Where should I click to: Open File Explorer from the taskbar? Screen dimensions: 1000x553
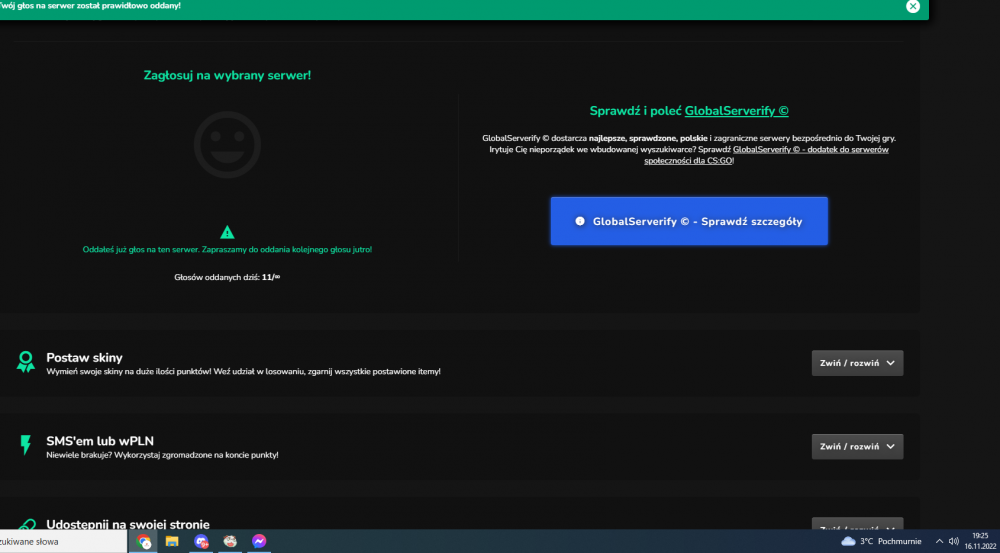(x=172, y=542)
